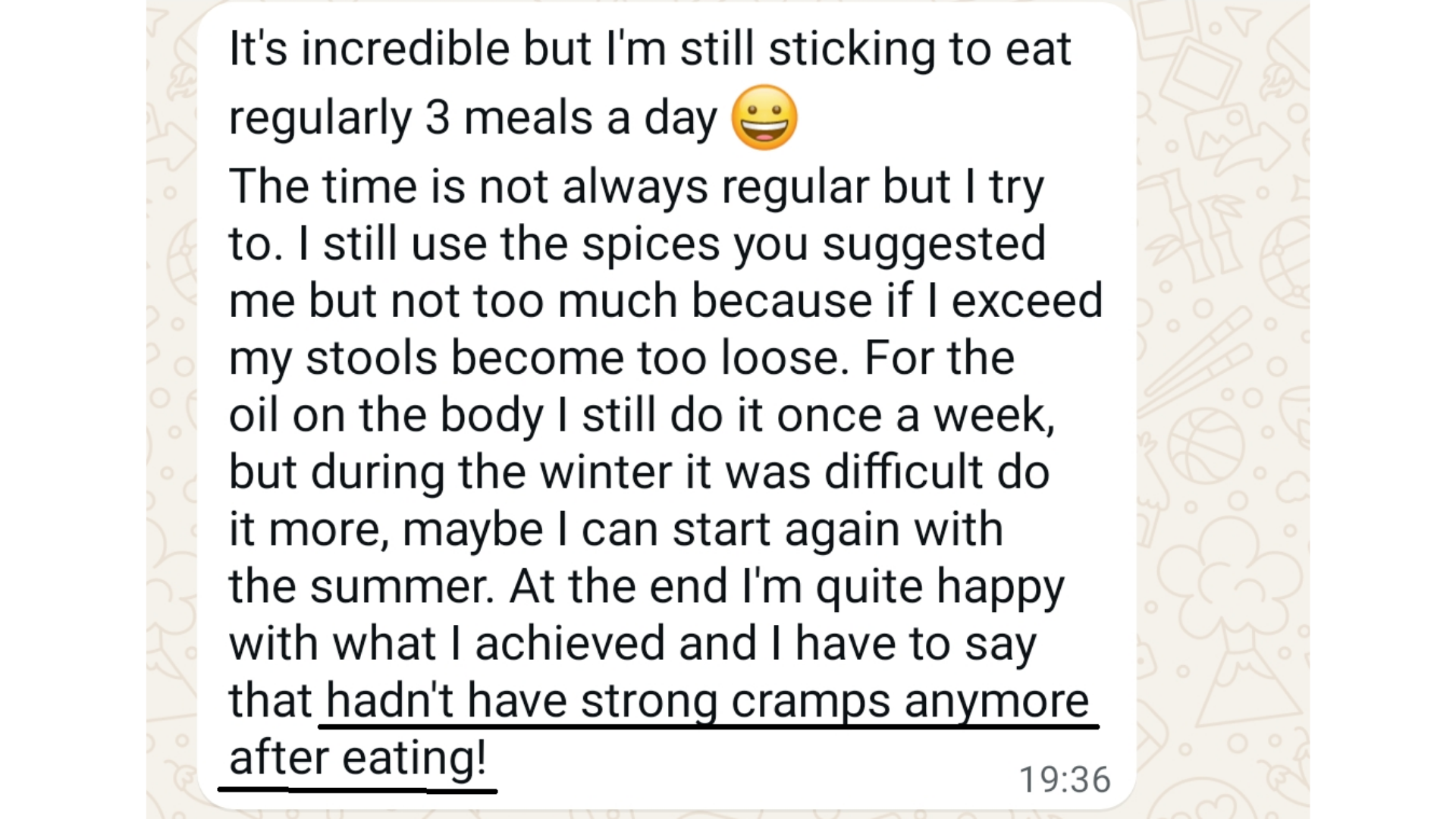Click the word "suggested" in the message
Viewport: 1456px width, 819px height.
tap(934, 244)
